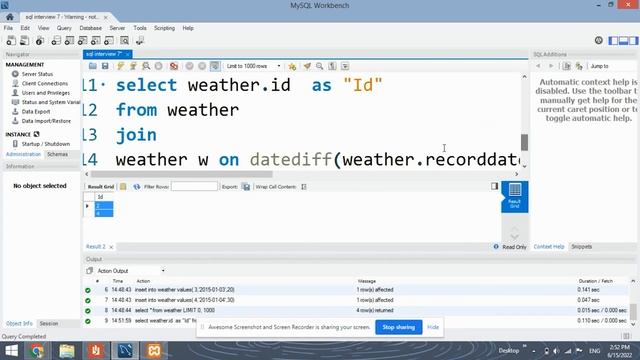Execute the query with lightning bolt icon

(x=120, y=66)
